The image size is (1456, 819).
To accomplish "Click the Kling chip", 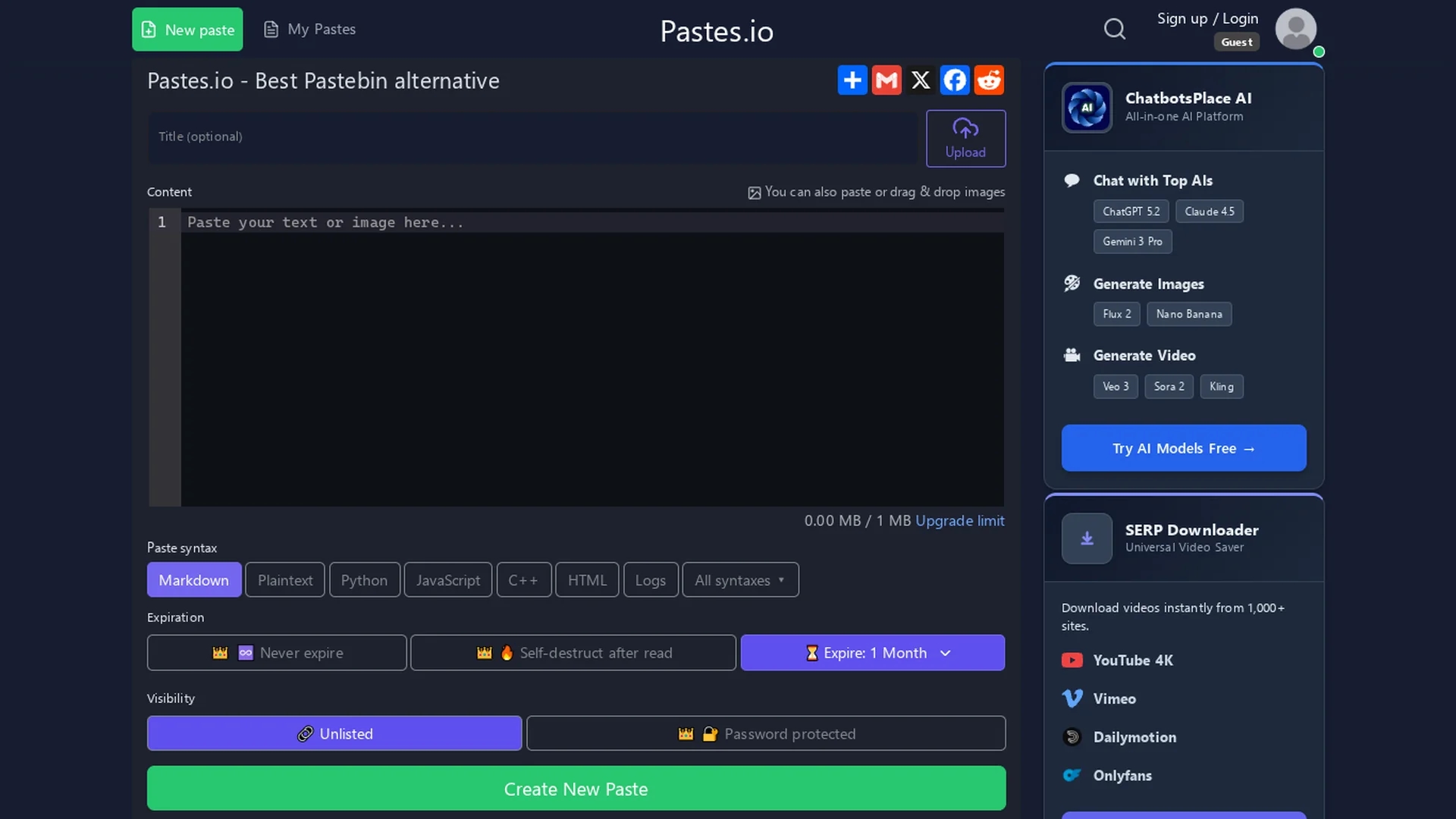I will (1221, 386).
